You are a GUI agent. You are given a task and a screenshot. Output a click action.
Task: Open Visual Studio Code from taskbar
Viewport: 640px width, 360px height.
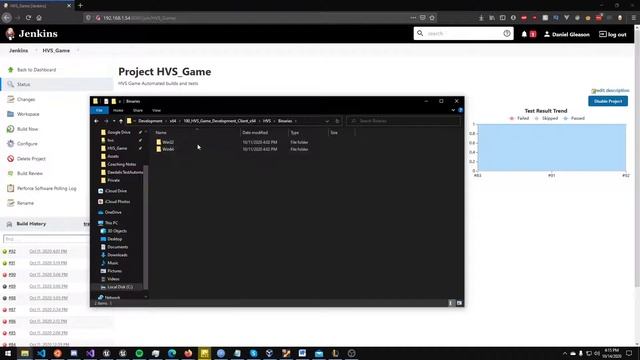click(41, 353)
